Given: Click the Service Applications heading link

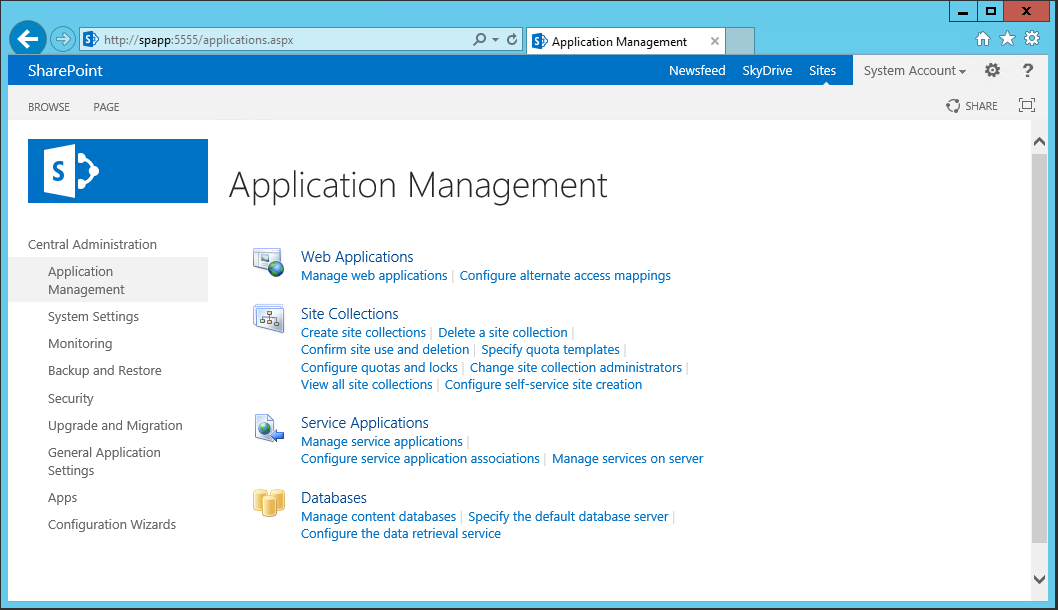Looking at the screenshot, I should coord(364,422).
